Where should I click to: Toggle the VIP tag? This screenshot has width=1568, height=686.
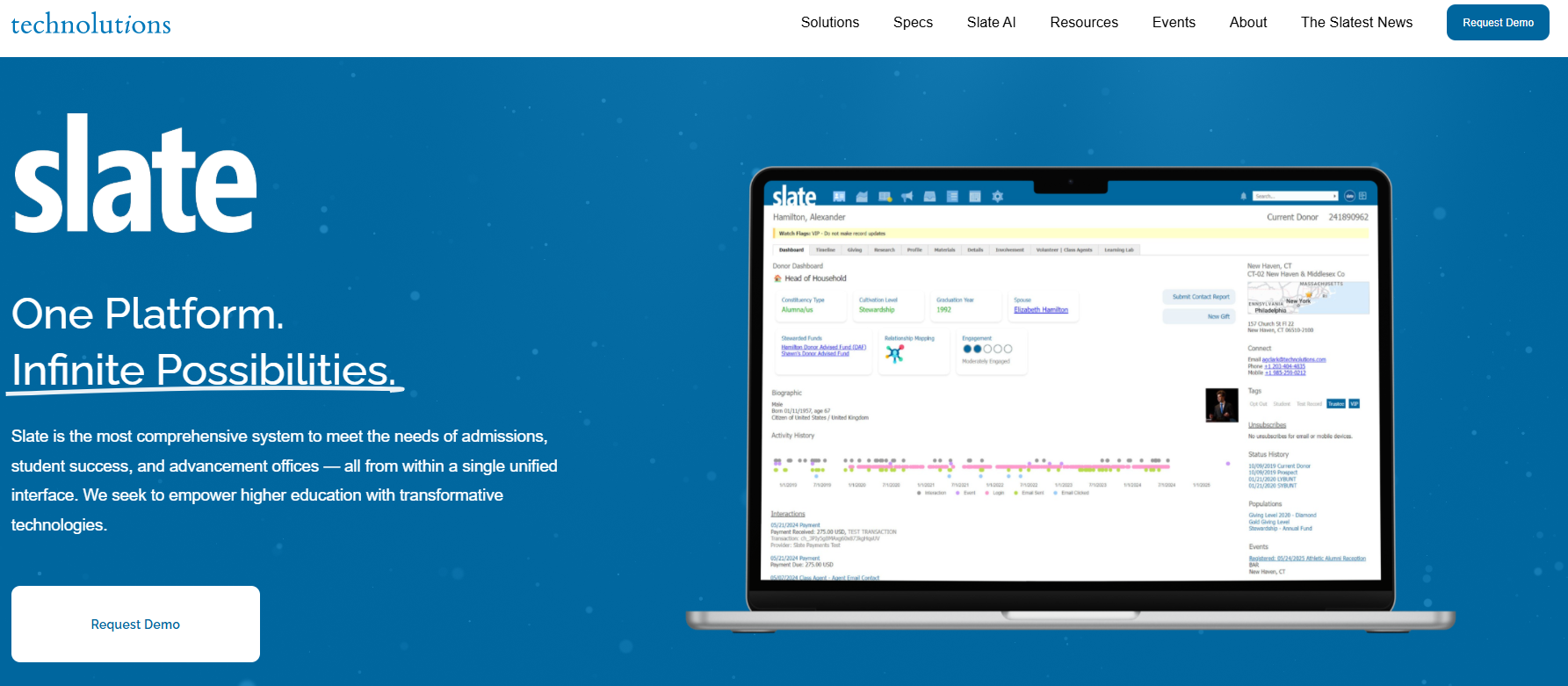(1354, 404)
